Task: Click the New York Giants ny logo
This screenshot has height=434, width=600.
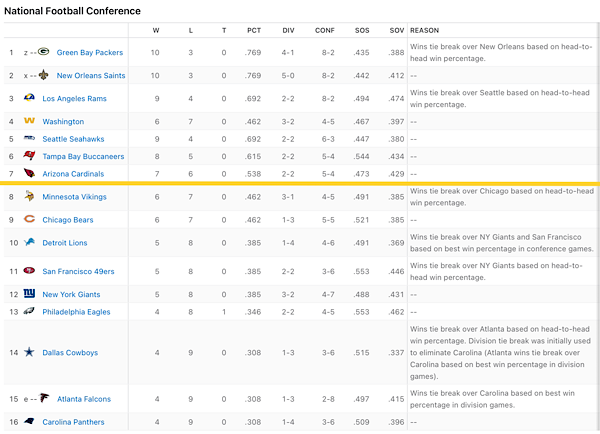Action: coord(29,294)
